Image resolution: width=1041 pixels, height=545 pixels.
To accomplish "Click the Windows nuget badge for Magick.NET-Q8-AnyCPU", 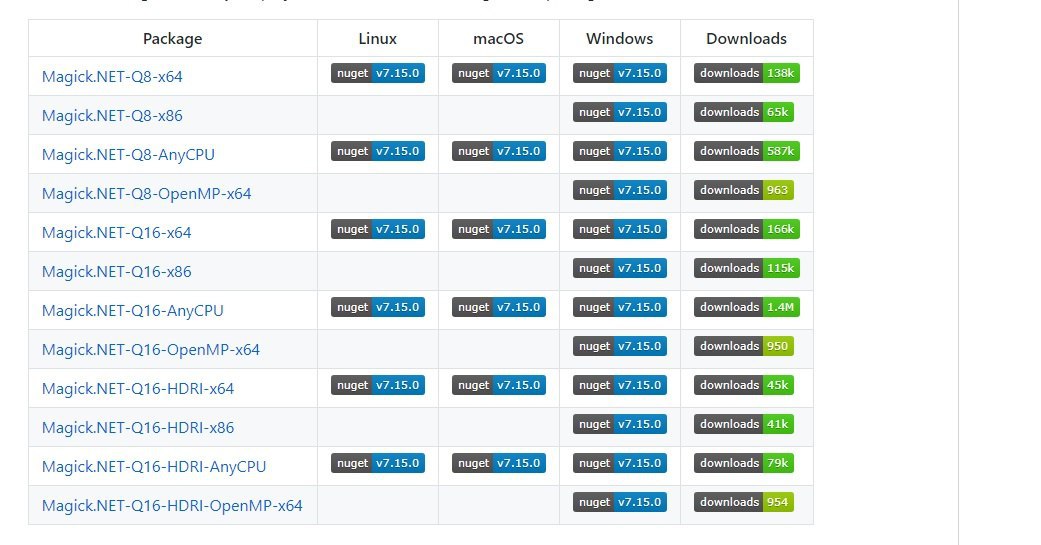I will 619,151.
